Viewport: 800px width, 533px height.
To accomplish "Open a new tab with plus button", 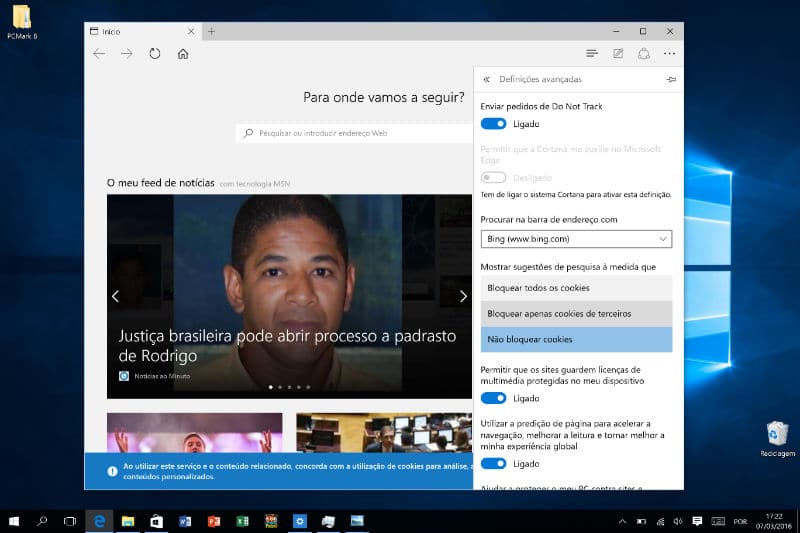I will point(211,32).
